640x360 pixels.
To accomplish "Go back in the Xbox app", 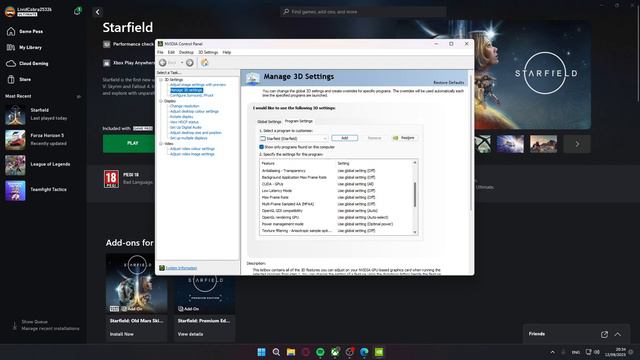I will (97, 12).
